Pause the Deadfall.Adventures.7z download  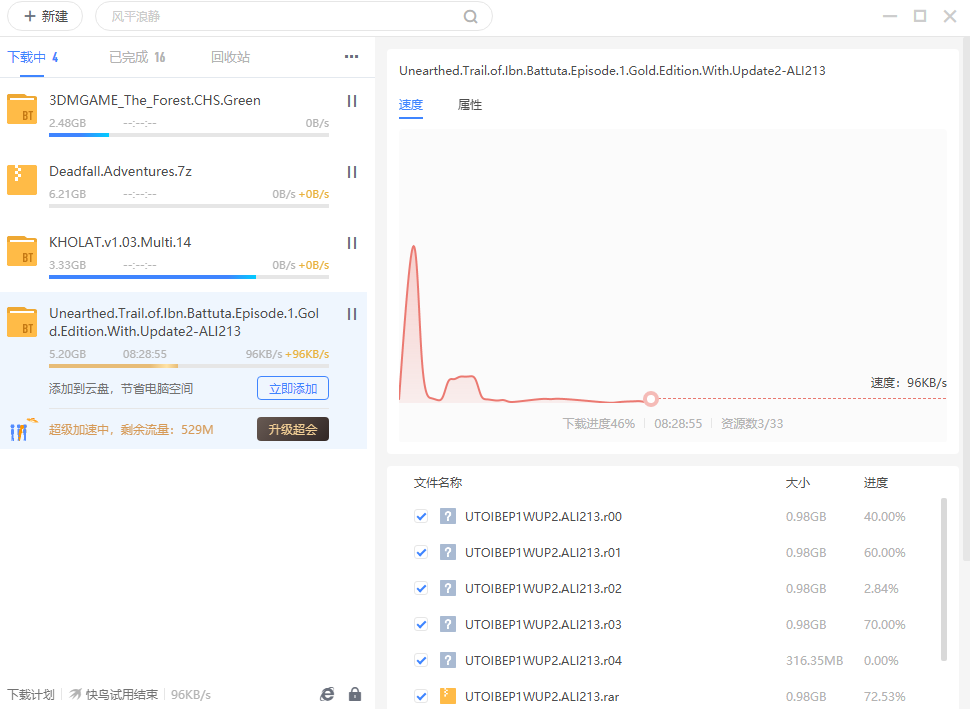[351, 172]
